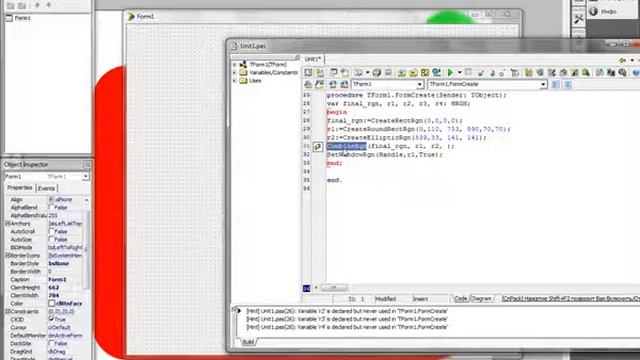Viewport: 640px width, 360px height.
Task: Switch to the Properties tab
Action: click(20, 188)
